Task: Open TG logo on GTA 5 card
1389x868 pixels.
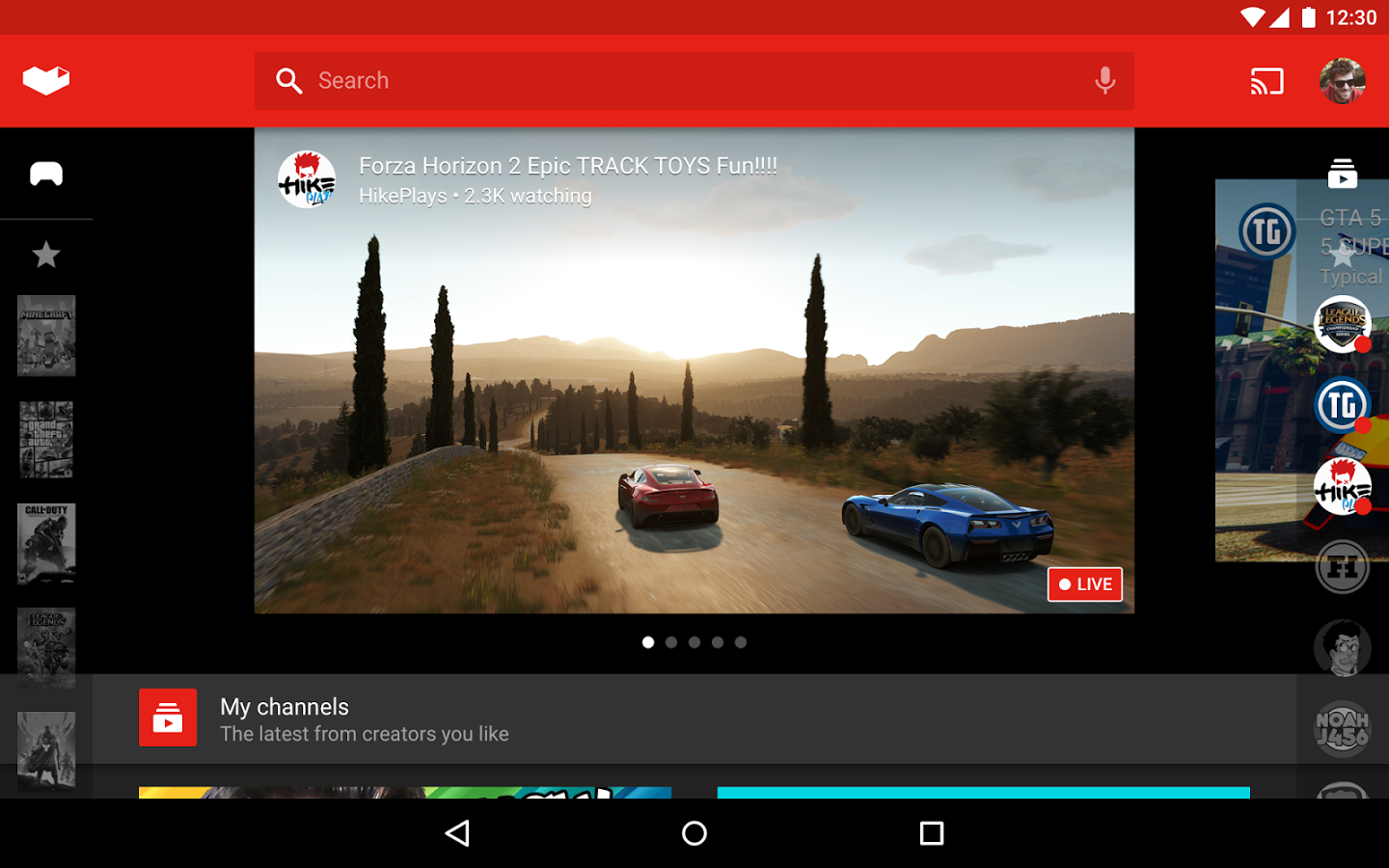Action: coord(1267,231)
